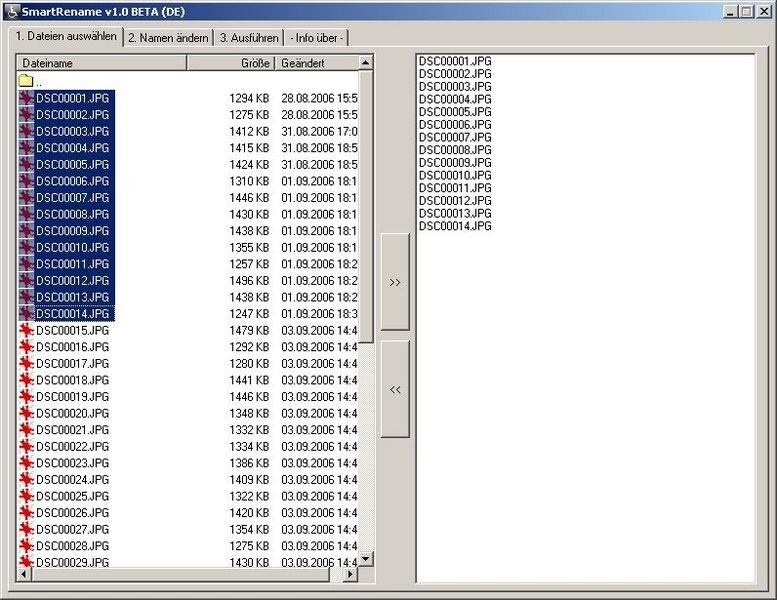The height and width of the screenshot is (600, 777).
Task: Add selected files with the >> button
Action: coord(395,282)
